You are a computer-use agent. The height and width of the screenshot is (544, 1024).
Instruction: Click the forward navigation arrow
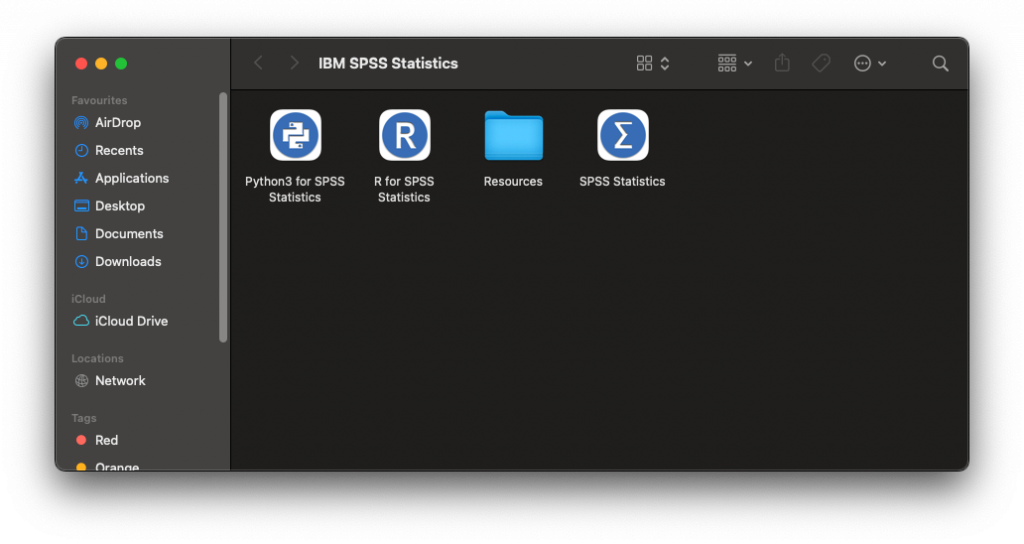294,63
